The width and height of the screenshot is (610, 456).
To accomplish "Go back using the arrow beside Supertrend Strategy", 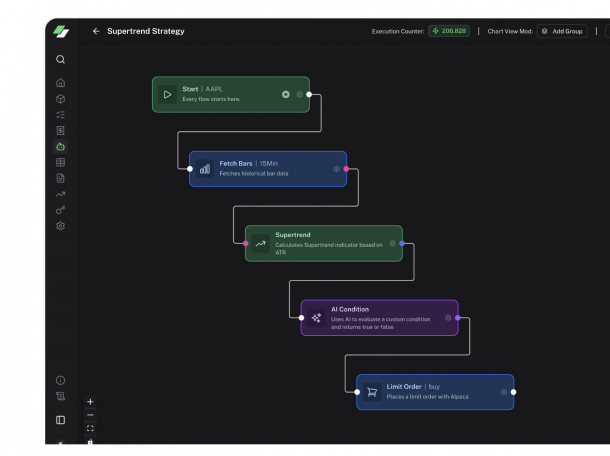I will pyautogui.click(x=96, y=31).
